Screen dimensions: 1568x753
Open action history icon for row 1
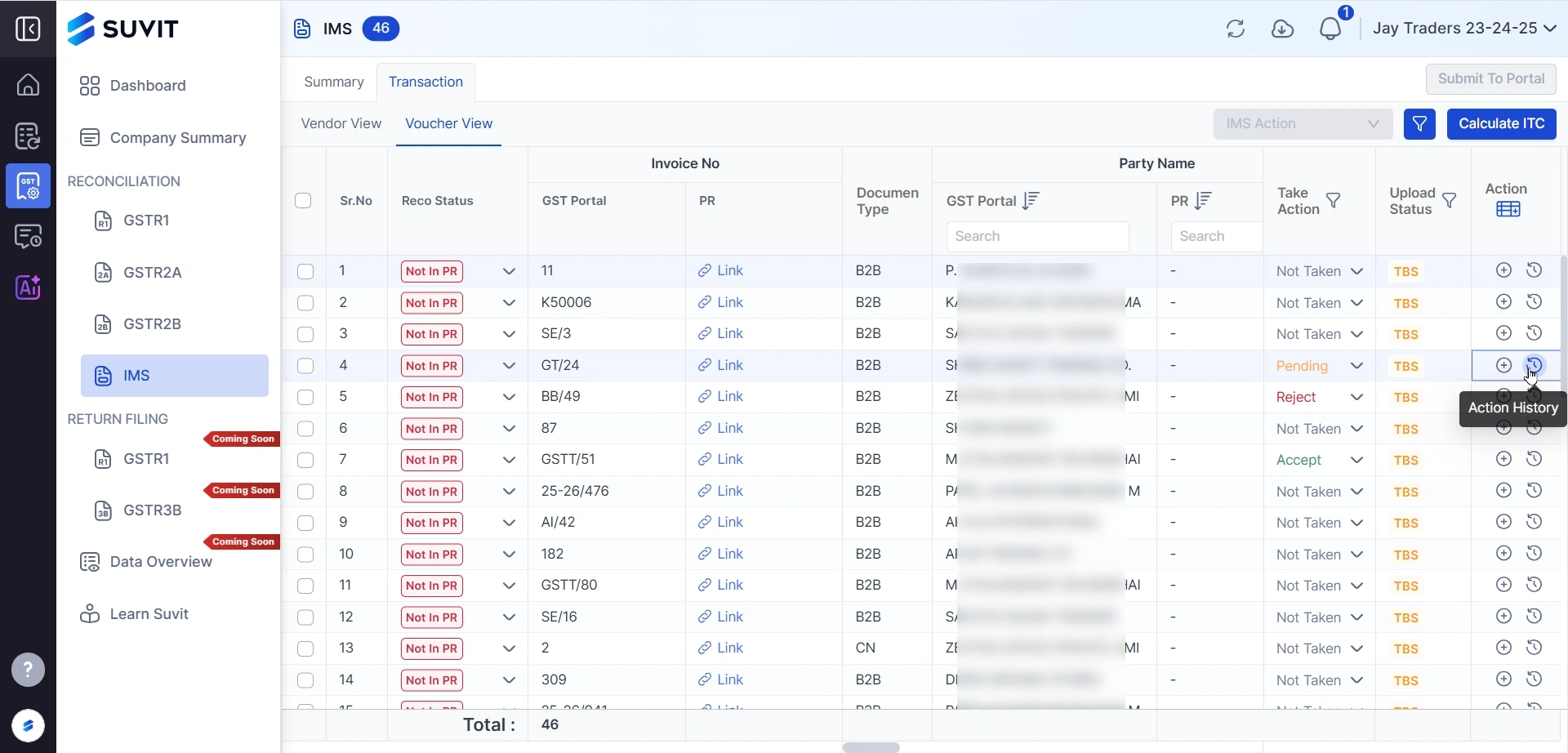[1534, 270]
